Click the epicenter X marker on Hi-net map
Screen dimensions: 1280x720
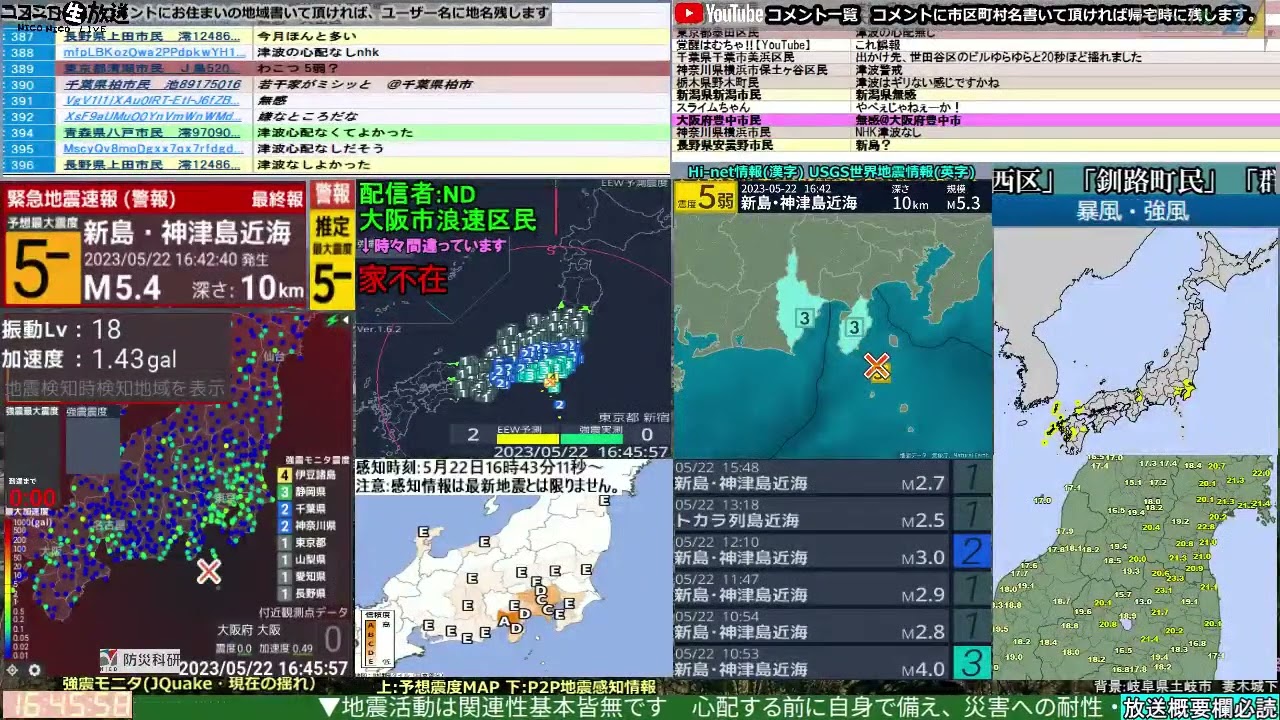coord(876,366)
